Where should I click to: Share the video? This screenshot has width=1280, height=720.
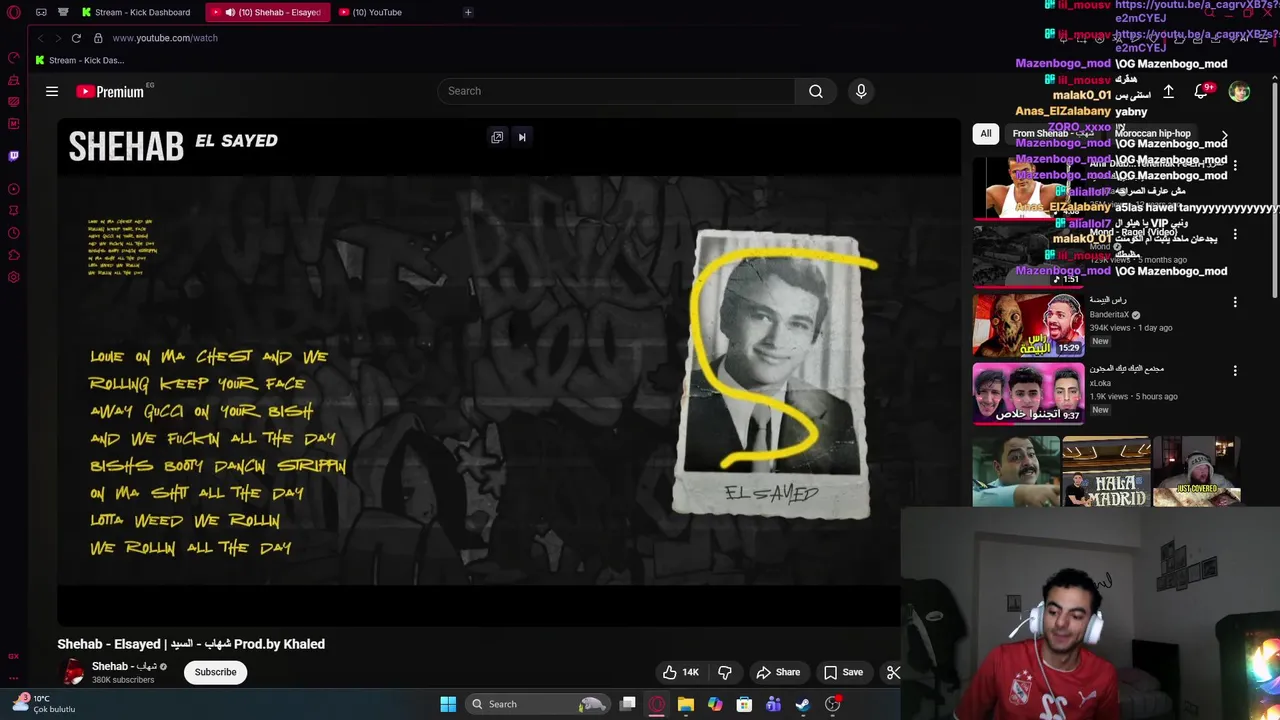[x=778, y=672]
